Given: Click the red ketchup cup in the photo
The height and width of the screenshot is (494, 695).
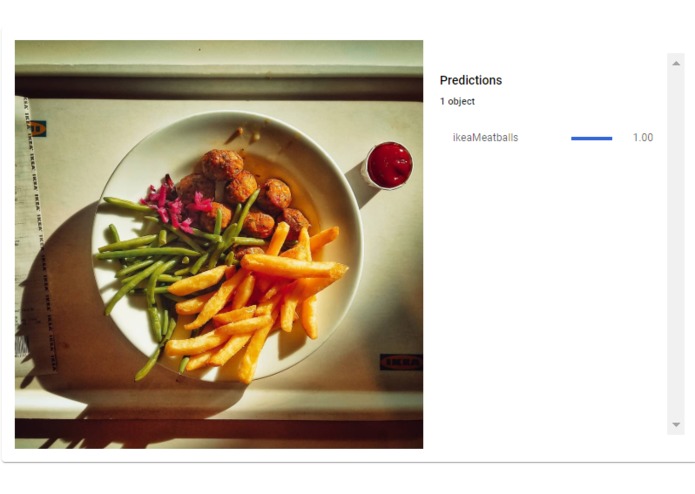Looking at the screenshot, I should 389,165.
